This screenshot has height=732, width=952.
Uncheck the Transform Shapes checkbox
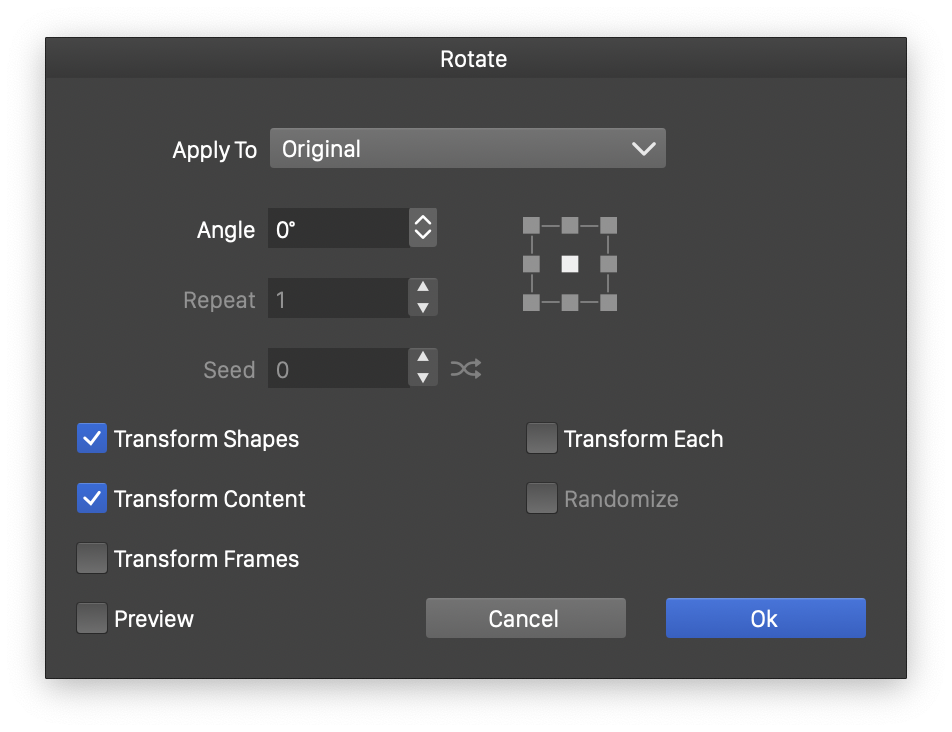92,438
